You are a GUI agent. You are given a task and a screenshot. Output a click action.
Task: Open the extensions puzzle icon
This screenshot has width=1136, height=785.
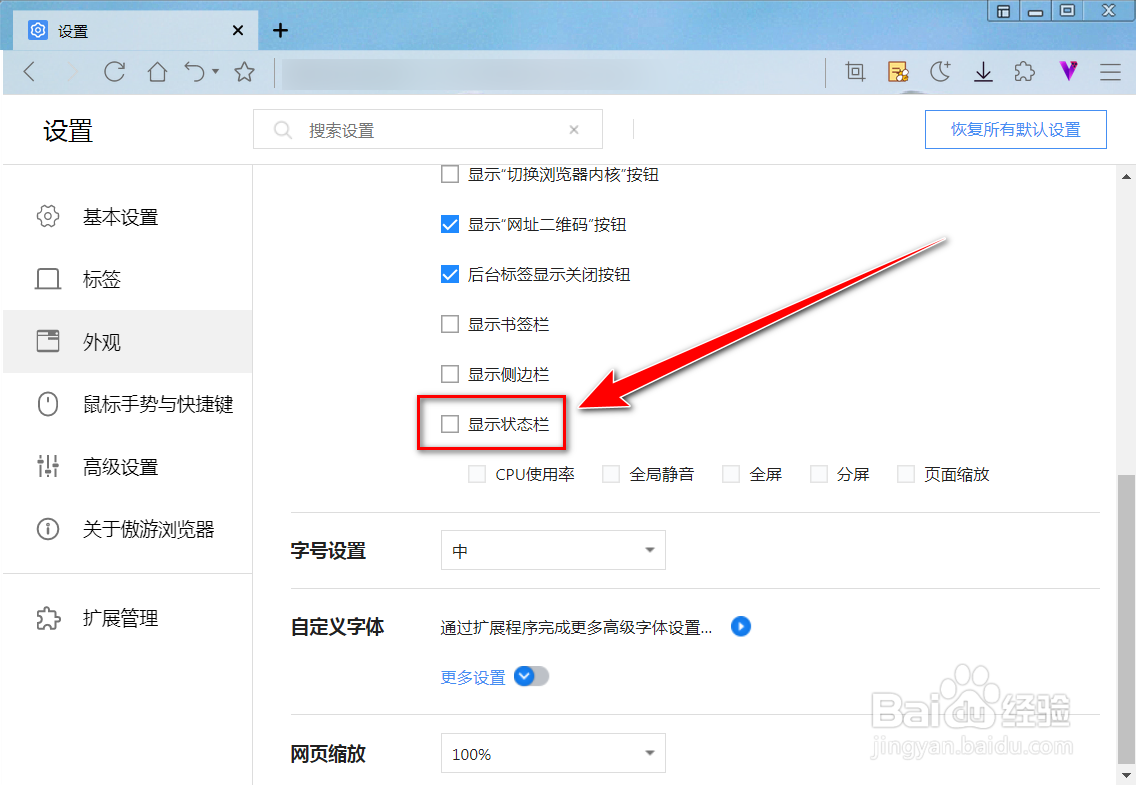[x=1024, y=71]
